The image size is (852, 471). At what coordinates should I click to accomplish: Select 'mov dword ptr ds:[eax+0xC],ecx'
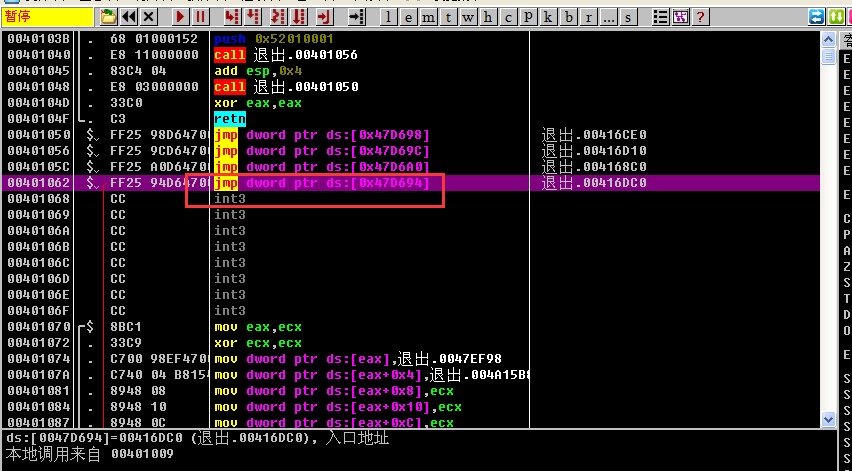point(334,422)
